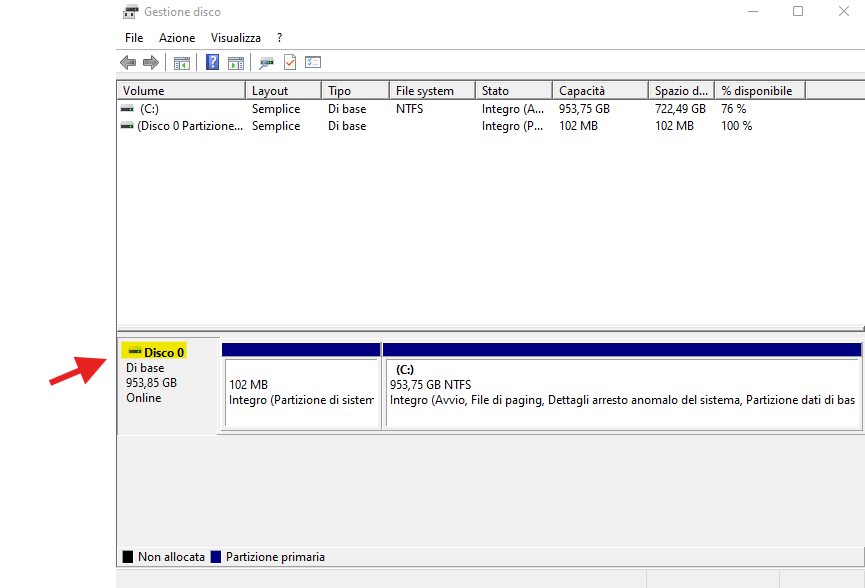Viewport: 865px width, 588px height.
Task: Open Help via the blue question mark icon
Action: (x=212, y=63)
